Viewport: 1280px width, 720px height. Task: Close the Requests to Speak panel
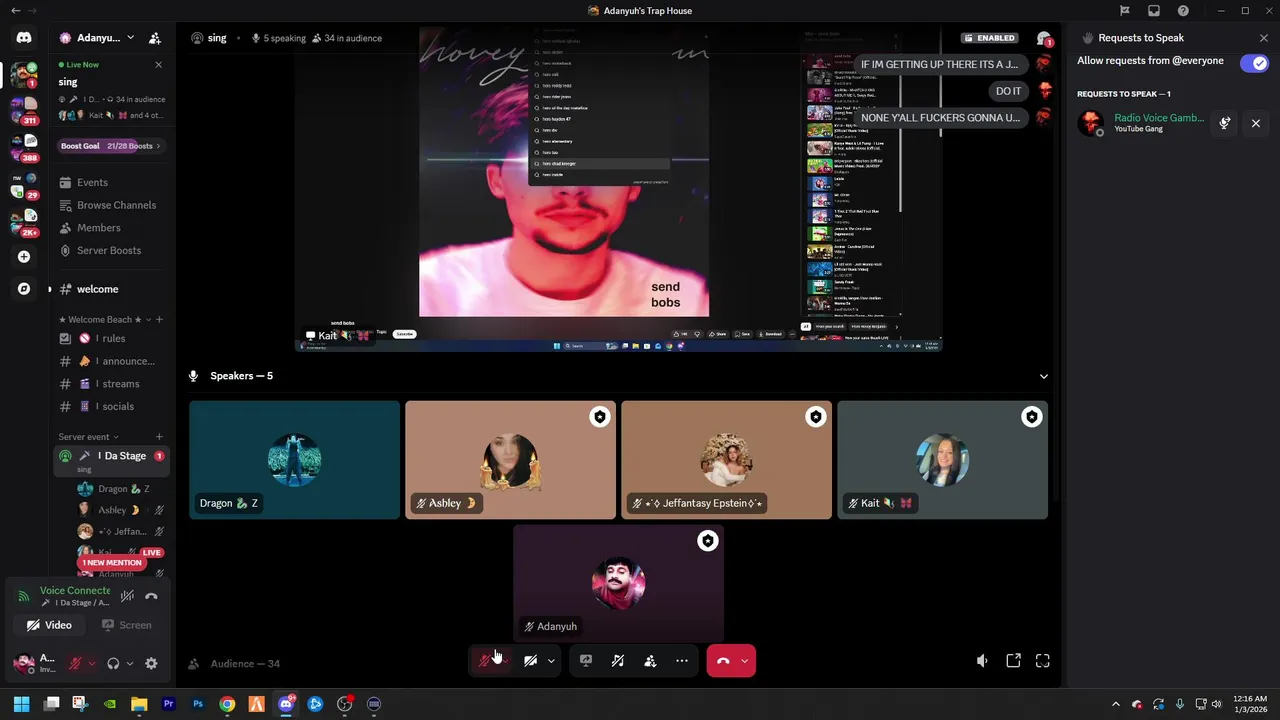(x=1264, y=38)
